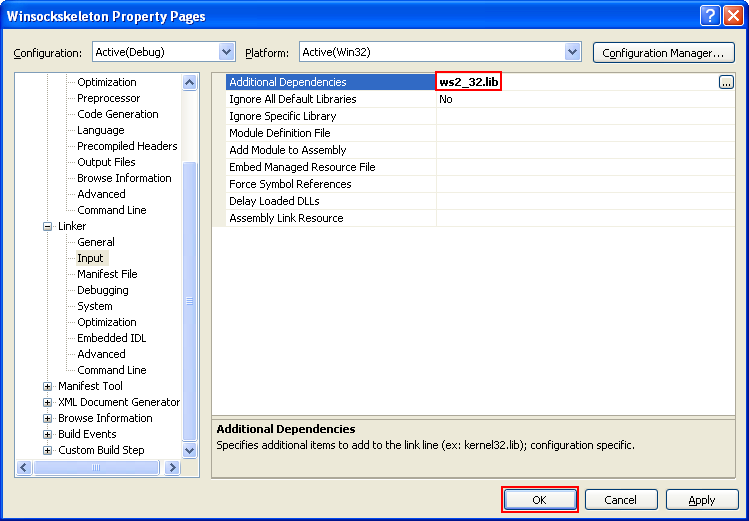749x521 pixels.
Task: Click the tree's horizontal scrollbar thumb
Action: tap(96, 468)
